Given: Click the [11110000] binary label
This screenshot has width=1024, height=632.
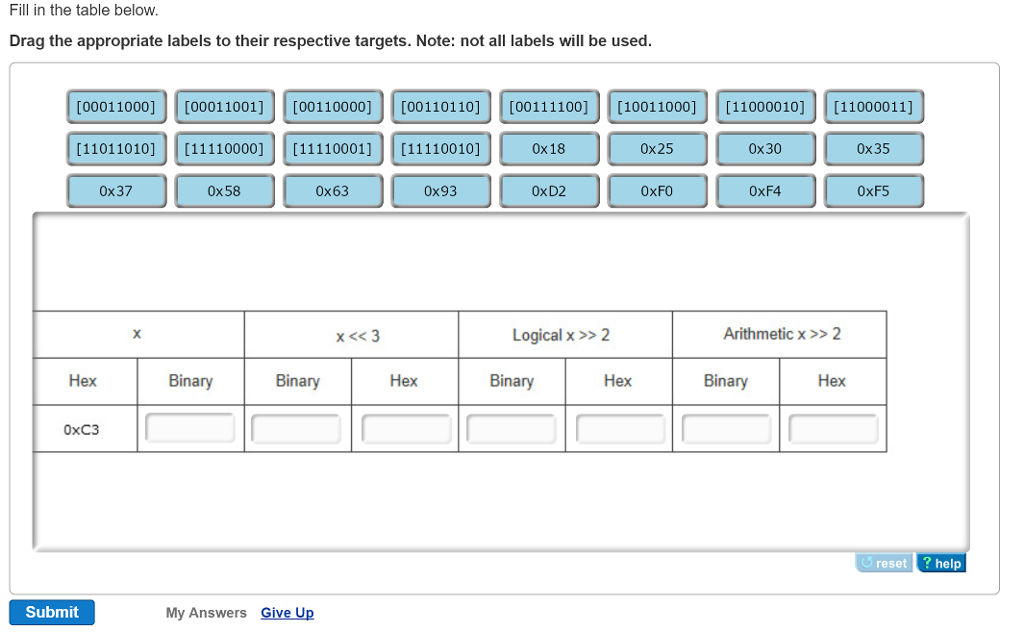Looking at the screenshot, I should point(224,148).
